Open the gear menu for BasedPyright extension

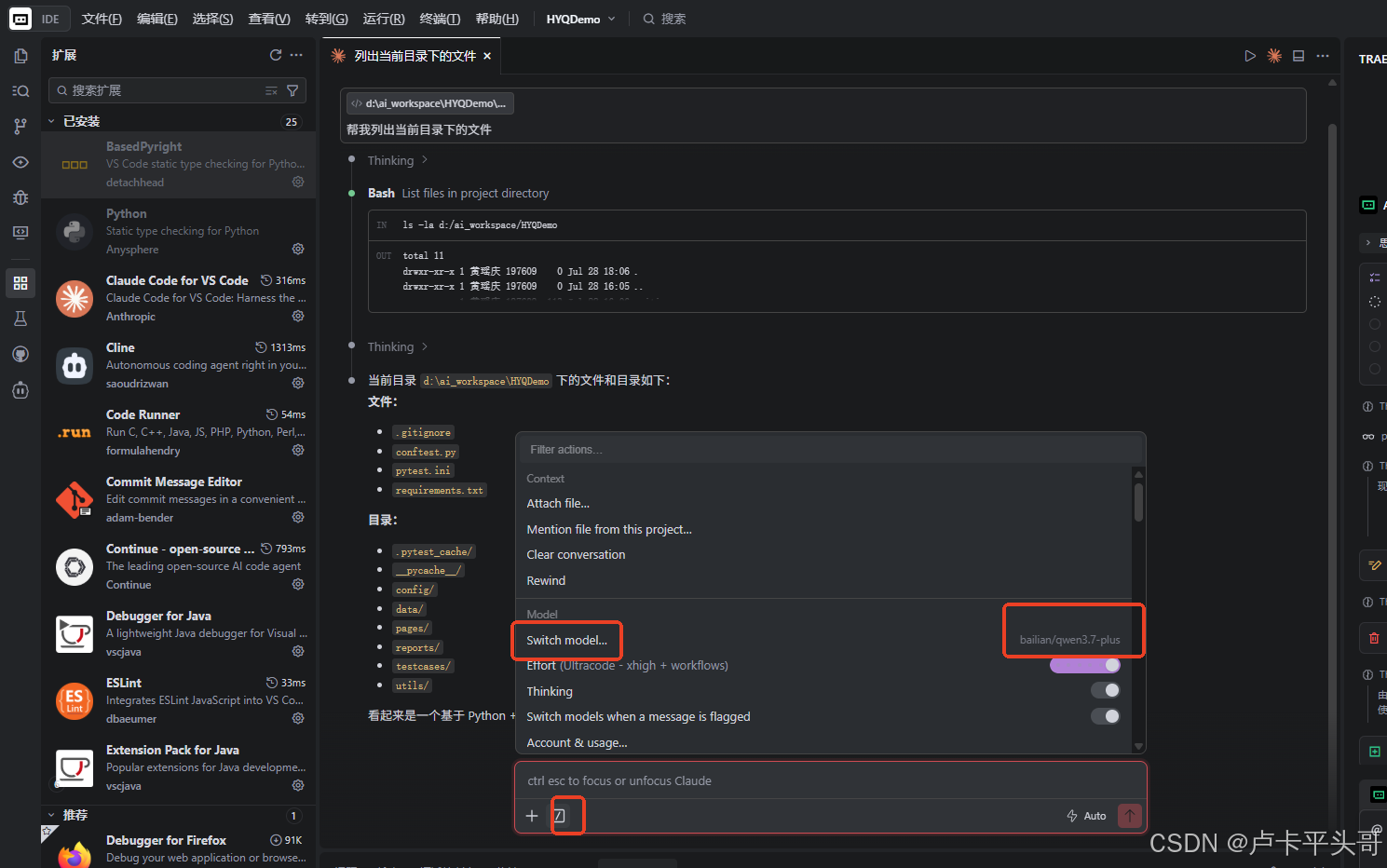coord(298,182)
